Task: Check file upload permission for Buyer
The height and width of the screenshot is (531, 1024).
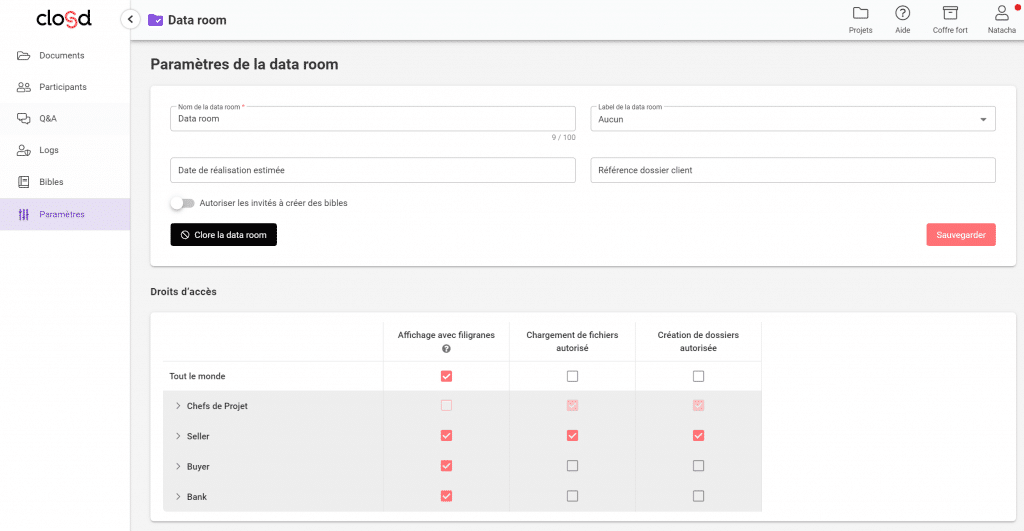Action: click(572, 466)
